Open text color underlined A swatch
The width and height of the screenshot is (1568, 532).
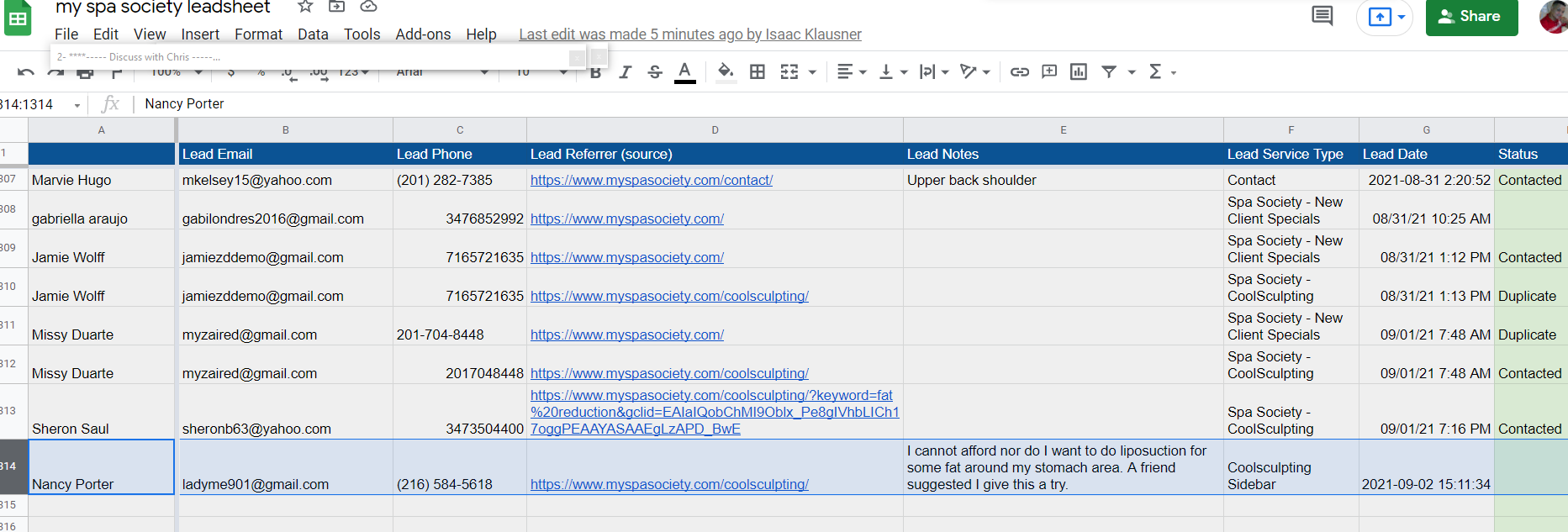click(685, 72)
